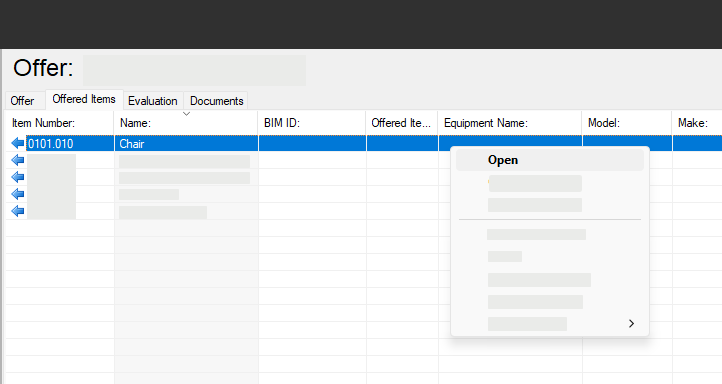Select the Chair name cell

click(186, 144)
